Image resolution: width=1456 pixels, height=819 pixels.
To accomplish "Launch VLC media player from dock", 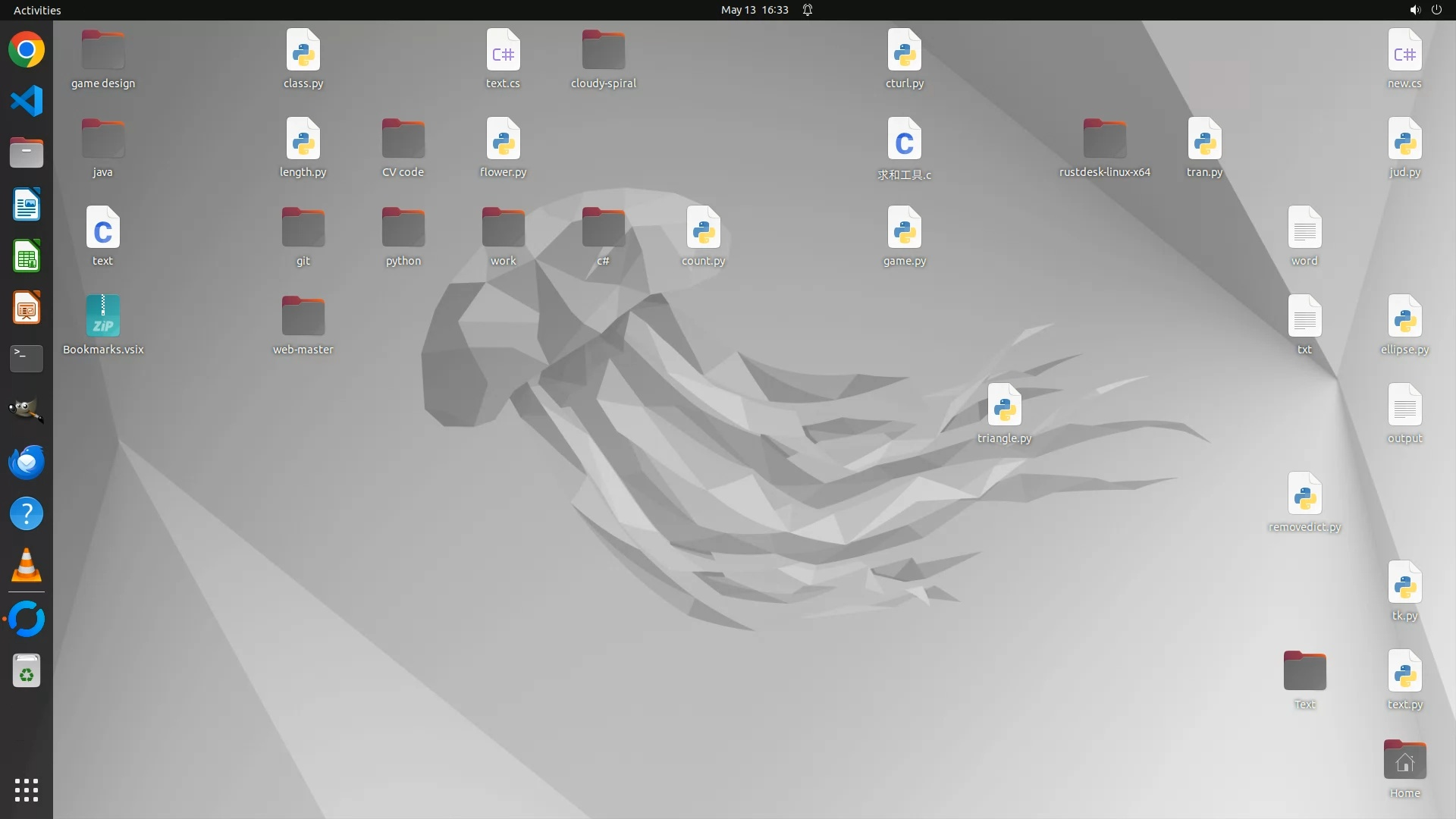I will pos(27,566).
